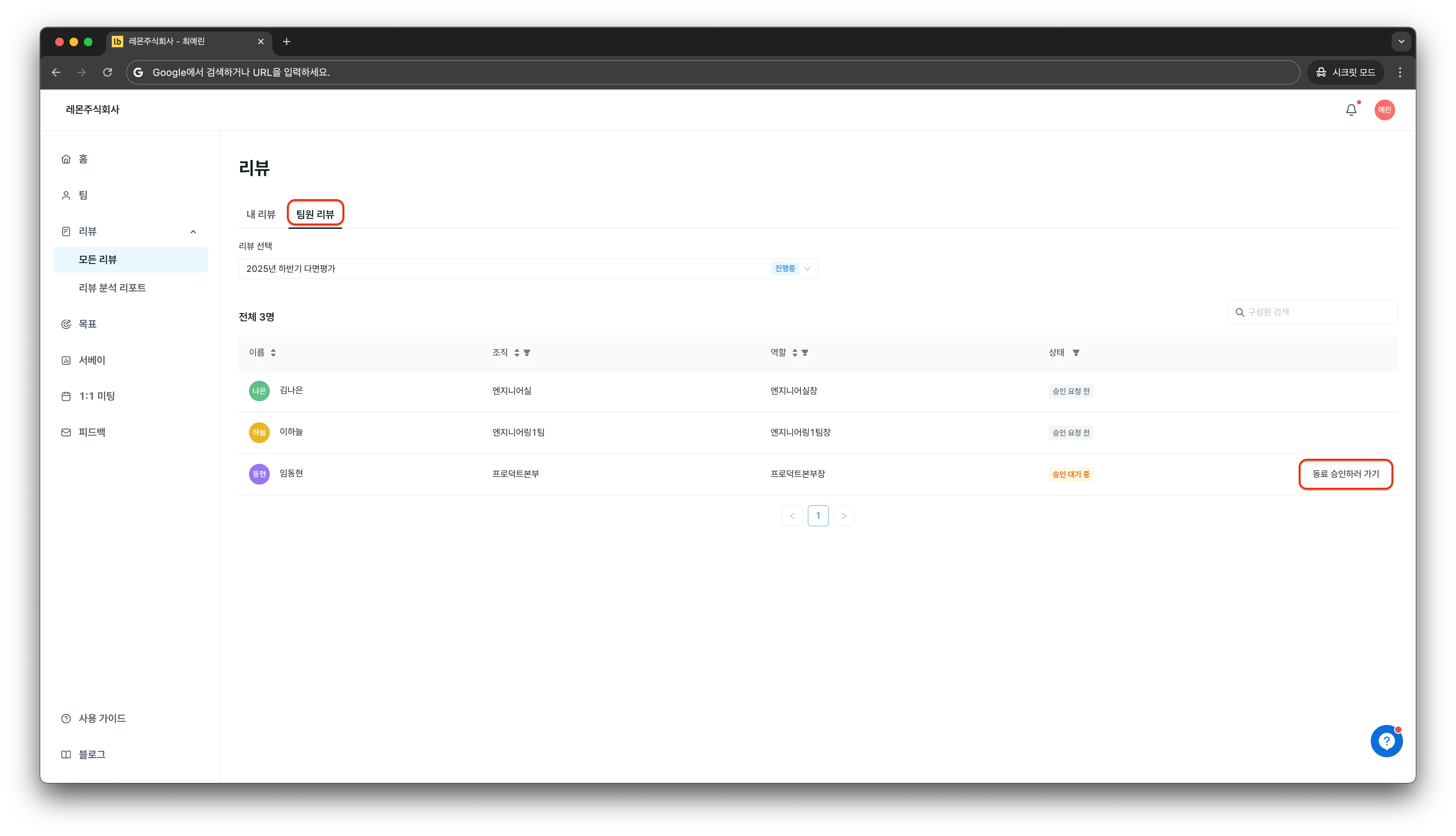Click the person icon beside 팀
Screen dimensions: 1456x836
click(66, 195)
